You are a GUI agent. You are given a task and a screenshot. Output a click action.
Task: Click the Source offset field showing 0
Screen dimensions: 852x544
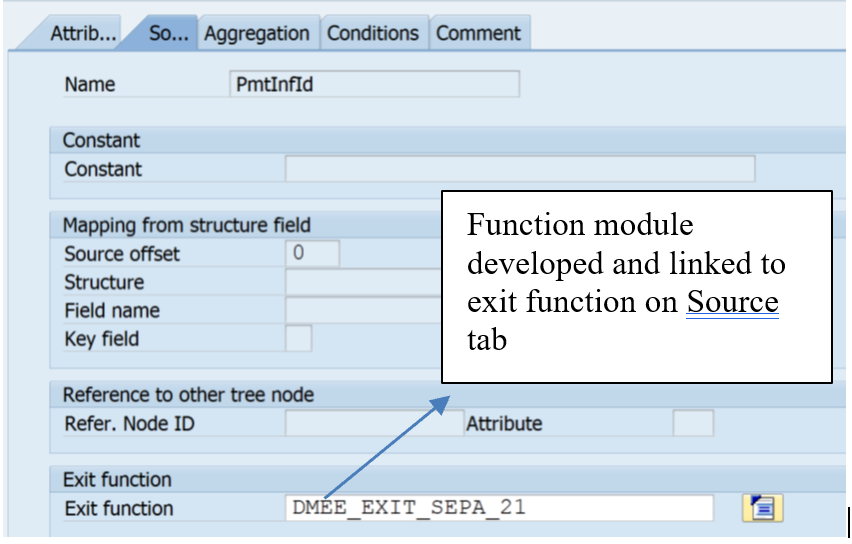point(312,253)
